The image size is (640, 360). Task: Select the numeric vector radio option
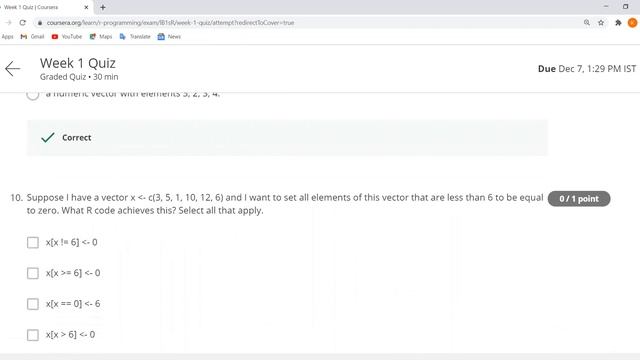click(x=33, y=95)
